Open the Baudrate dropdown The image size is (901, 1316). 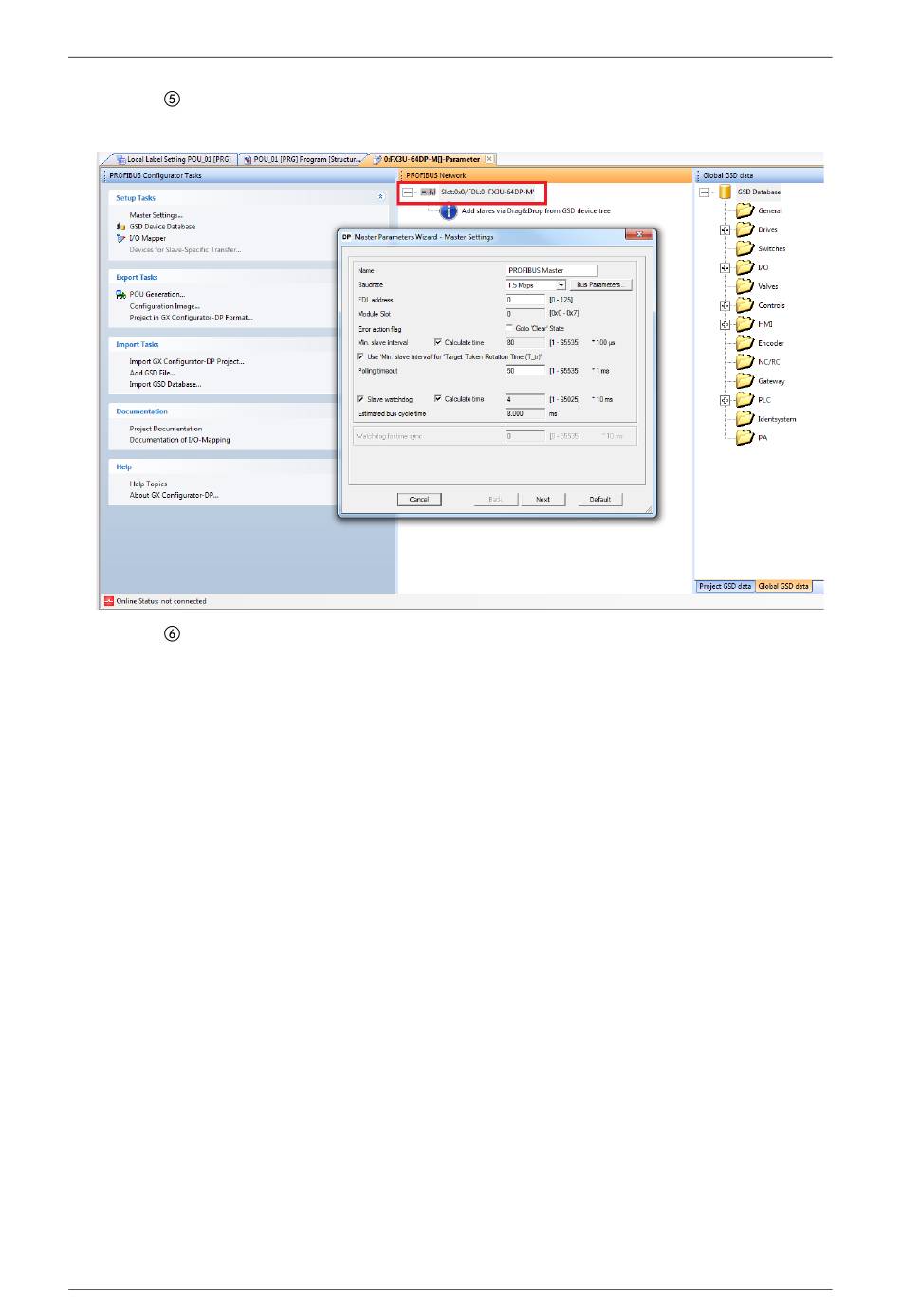pyautogui.click(x=561, y=285)
